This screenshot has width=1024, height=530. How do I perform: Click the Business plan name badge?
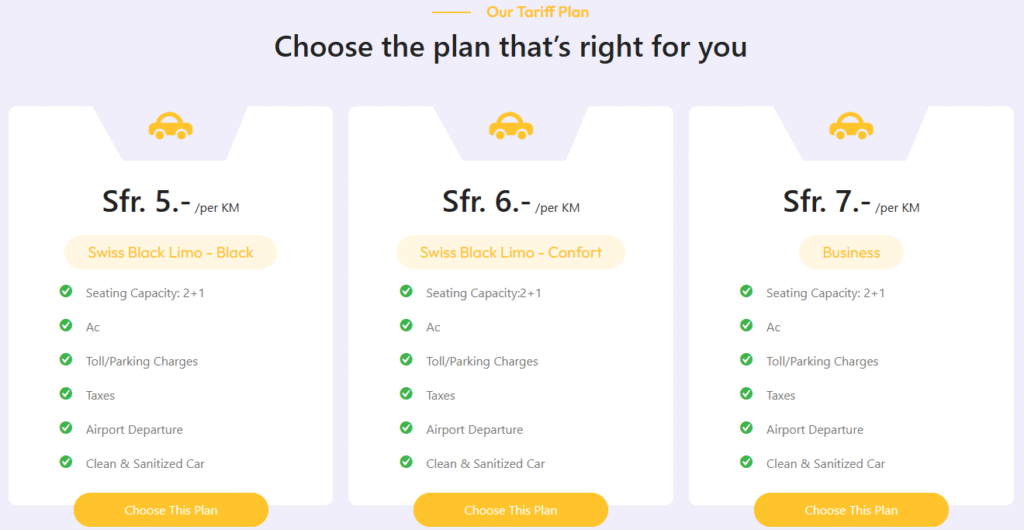pos(851,253)
